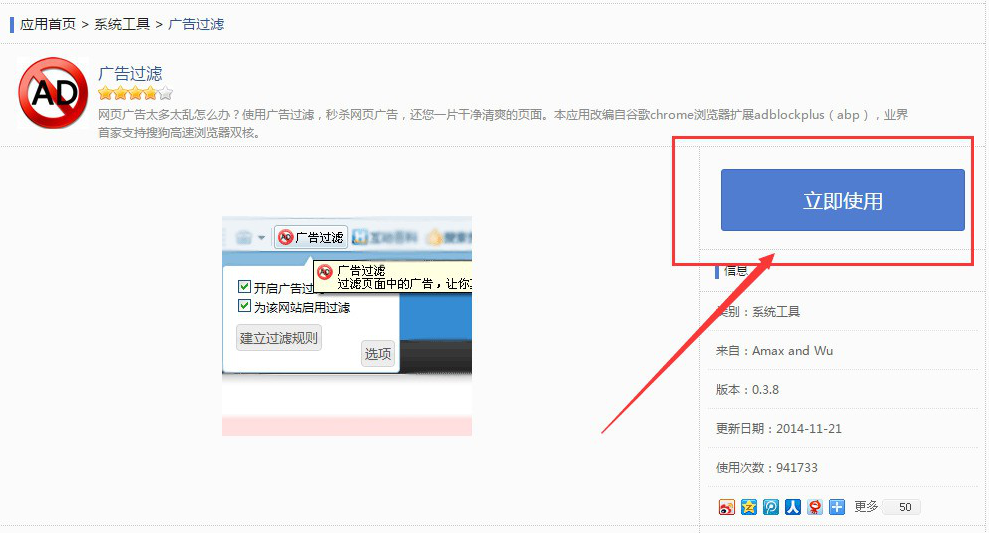
Task: Share via the red mascot icon
Action: 815,507
